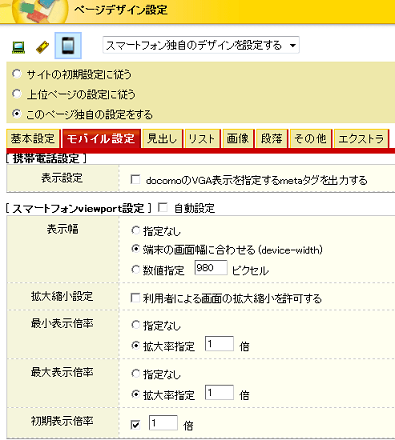Select 指定なし for 表示幅
This screenshot has height=440, width=395.
click(x=135, y=230)
